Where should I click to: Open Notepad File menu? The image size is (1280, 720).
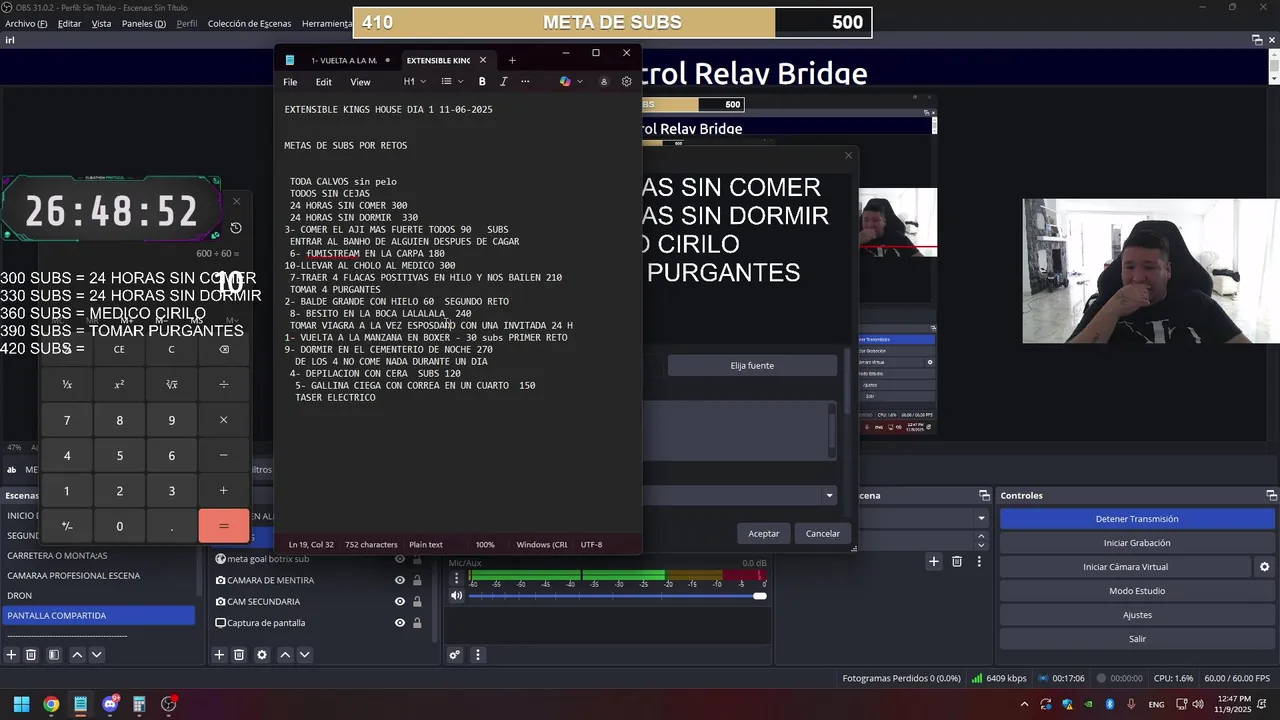(x=290, y=82)
